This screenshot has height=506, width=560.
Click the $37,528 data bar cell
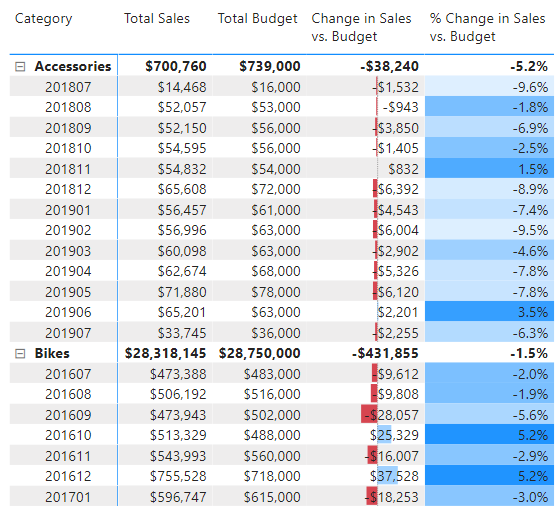click(365, 476)
